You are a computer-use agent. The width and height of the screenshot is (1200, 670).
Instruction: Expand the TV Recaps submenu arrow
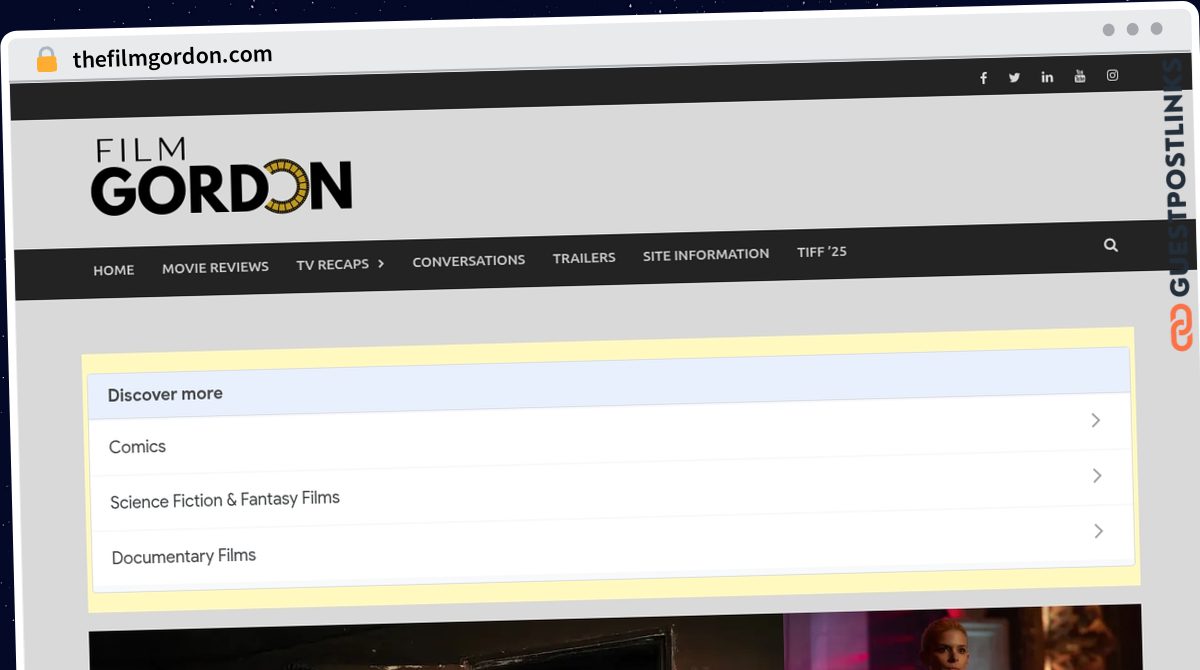(381, 264)
